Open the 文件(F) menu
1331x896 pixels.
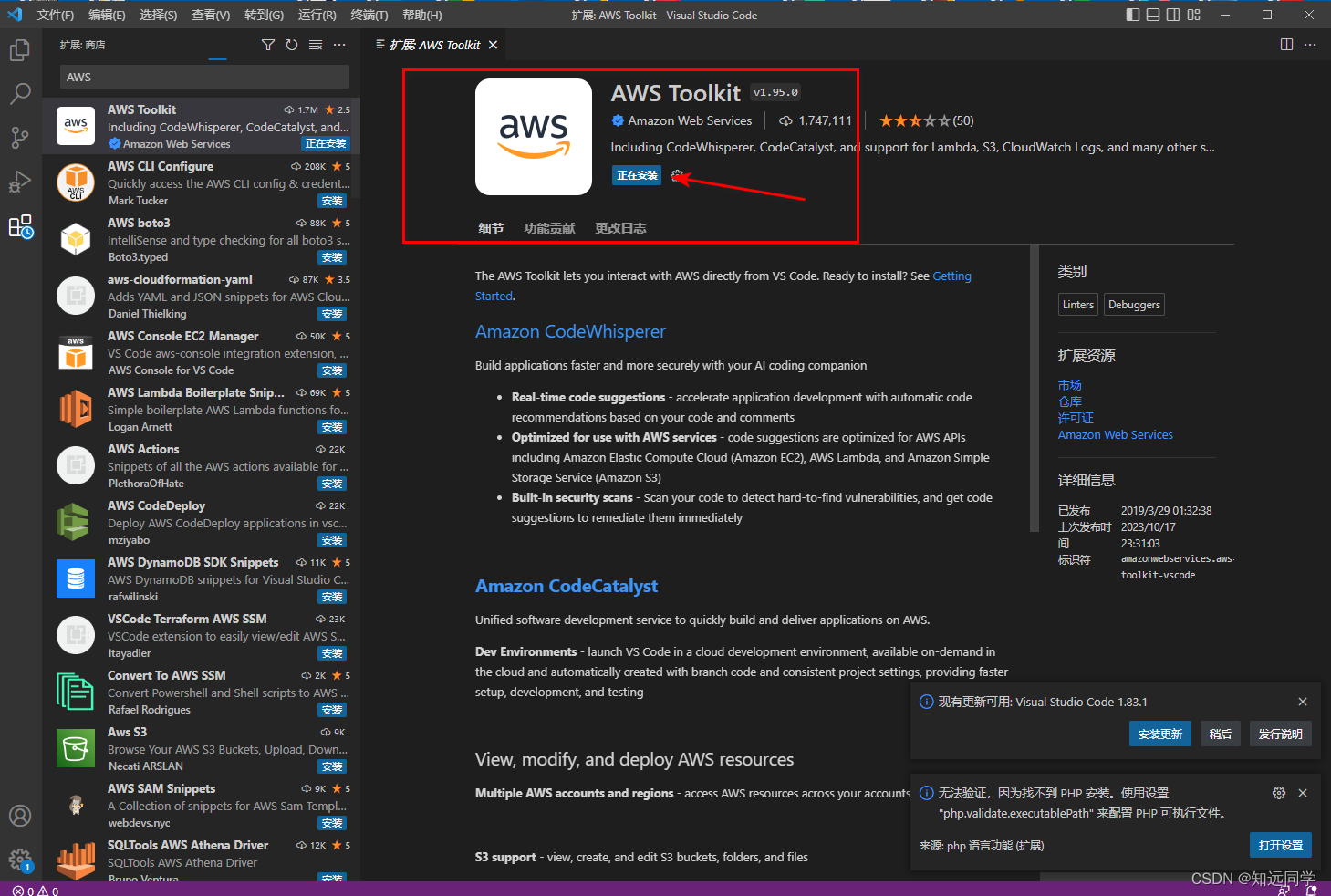pyautogui.click(x=56, y=15)
